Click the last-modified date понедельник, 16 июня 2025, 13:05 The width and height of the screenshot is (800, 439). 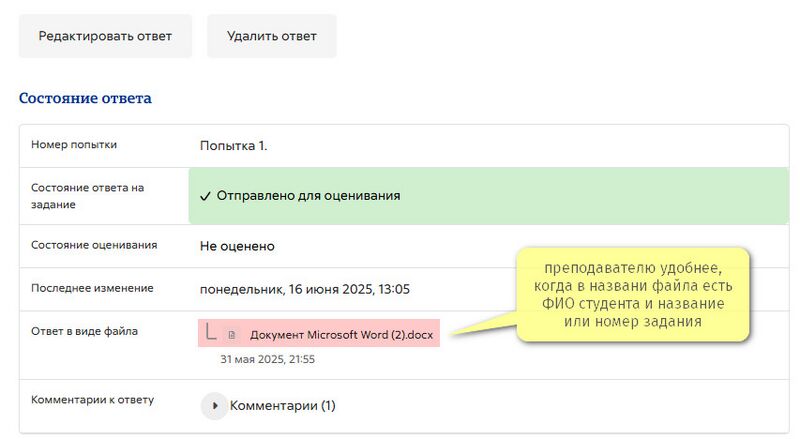[305, 289]
